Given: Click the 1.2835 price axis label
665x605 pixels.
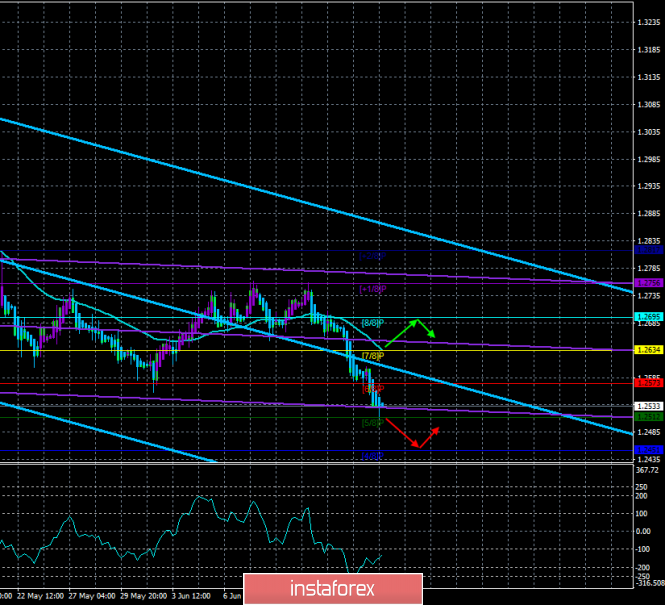Looking at the screenshot, I should click(x=649, y=241).
